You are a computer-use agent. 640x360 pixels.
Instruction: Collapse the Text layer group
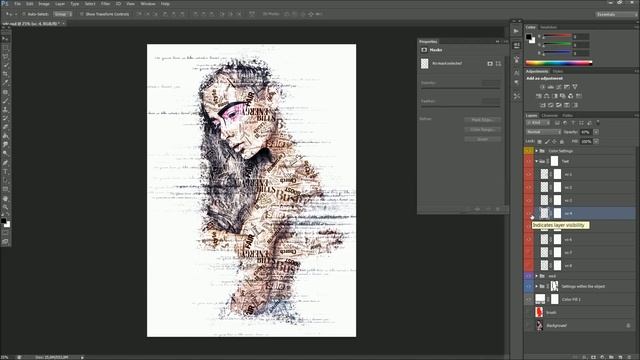(537, 162)
